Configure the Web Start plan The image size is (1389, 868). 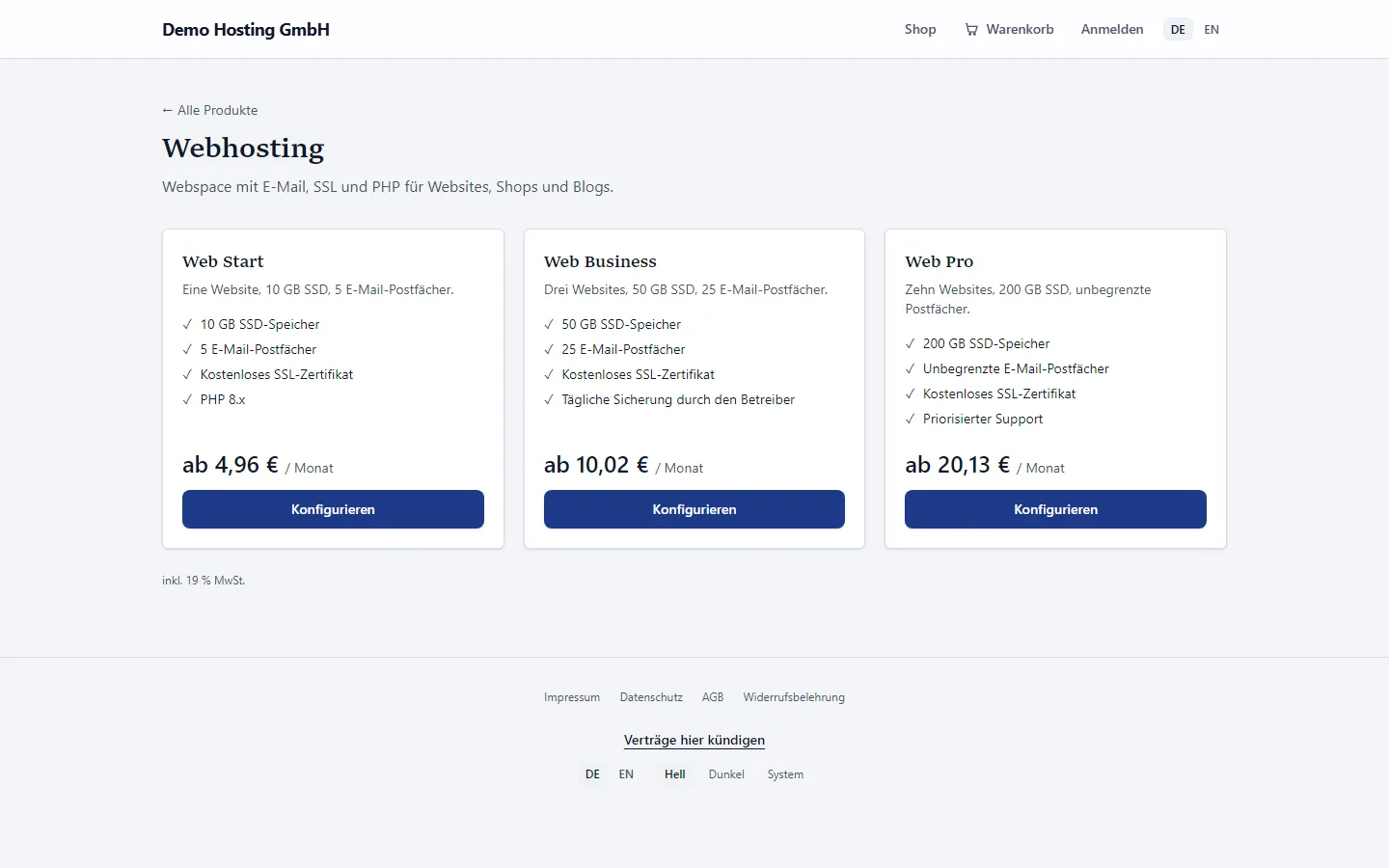(333, 509)
